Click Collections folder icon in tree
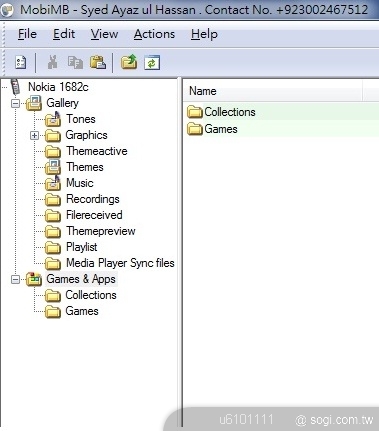This screenshot has height=431, width=379. coord(53,295)
